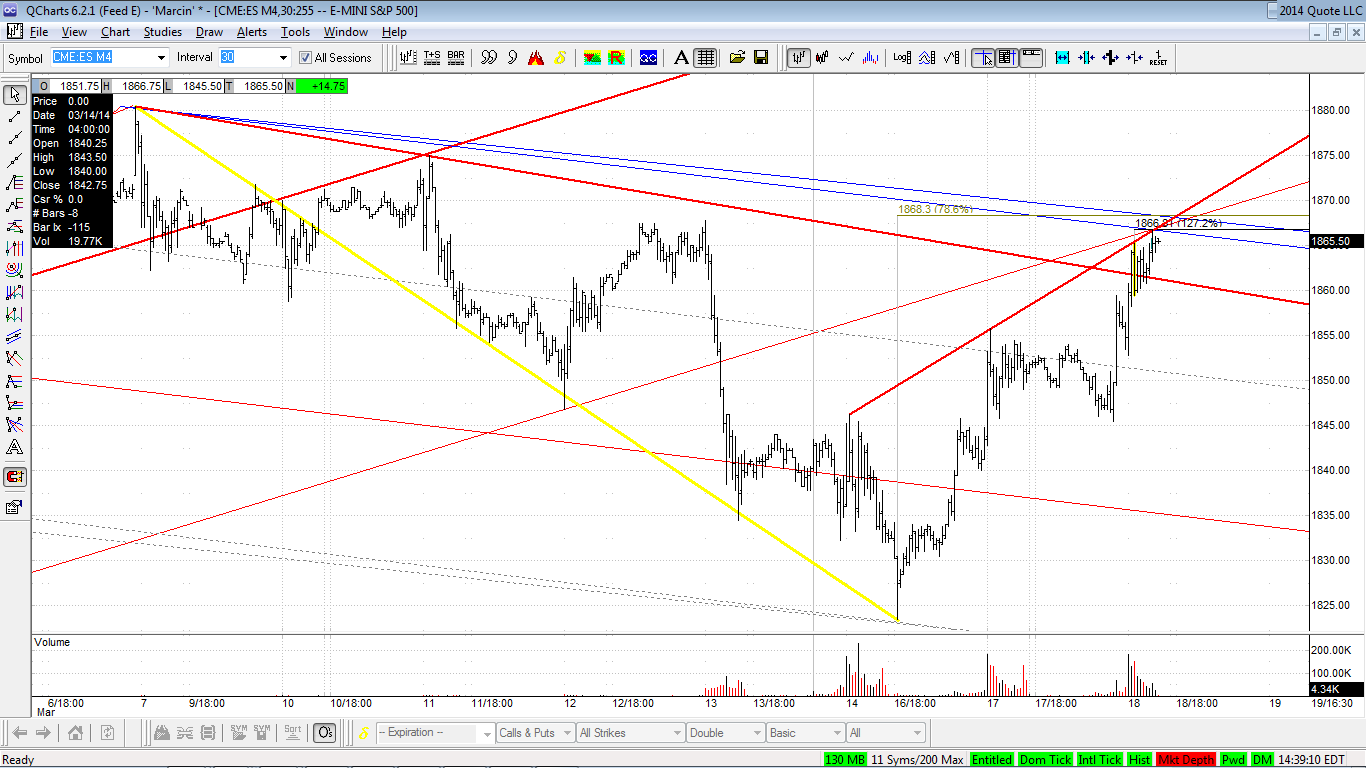Open the Interval dropdown arrow
Viewport: 1366px width, 768px height.
284,58
